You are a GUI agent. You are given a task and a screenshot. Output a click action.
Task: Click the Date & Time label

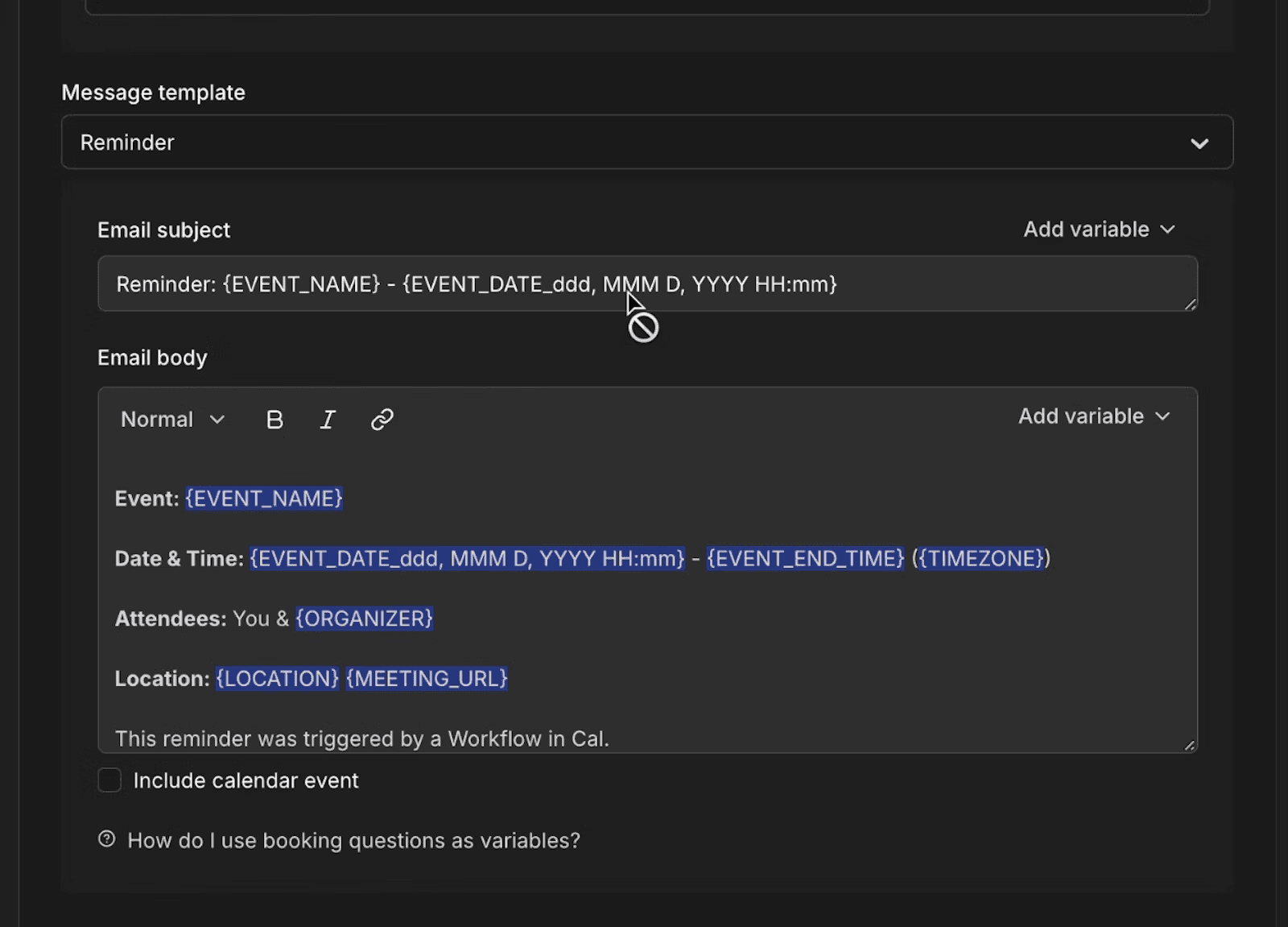click(179, 559)
